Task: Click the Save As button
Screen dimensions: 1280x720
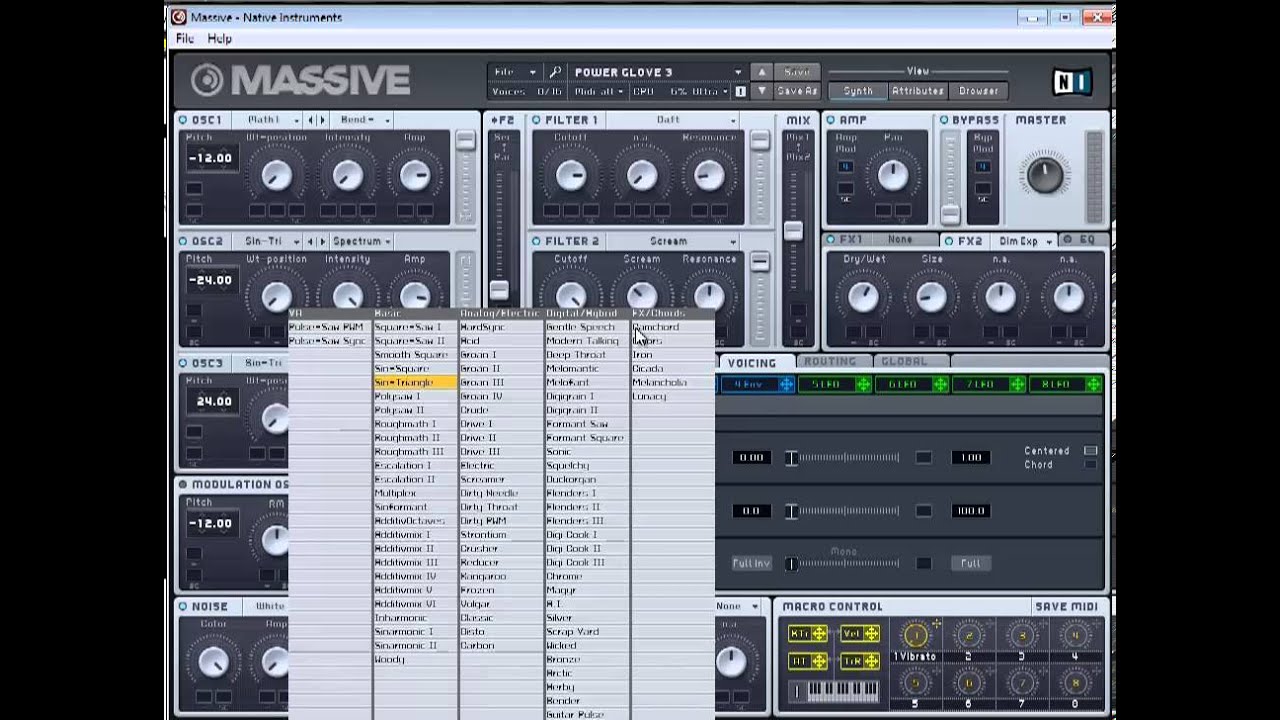Action: 796,91
